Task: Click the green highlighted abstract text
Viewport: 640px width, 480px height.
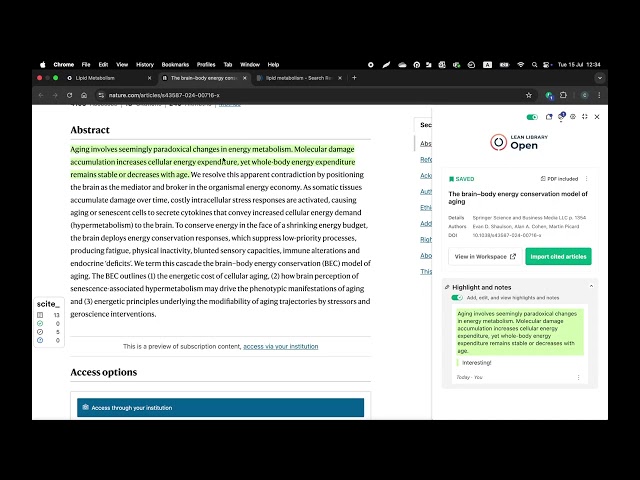Action: click(213, 162)
